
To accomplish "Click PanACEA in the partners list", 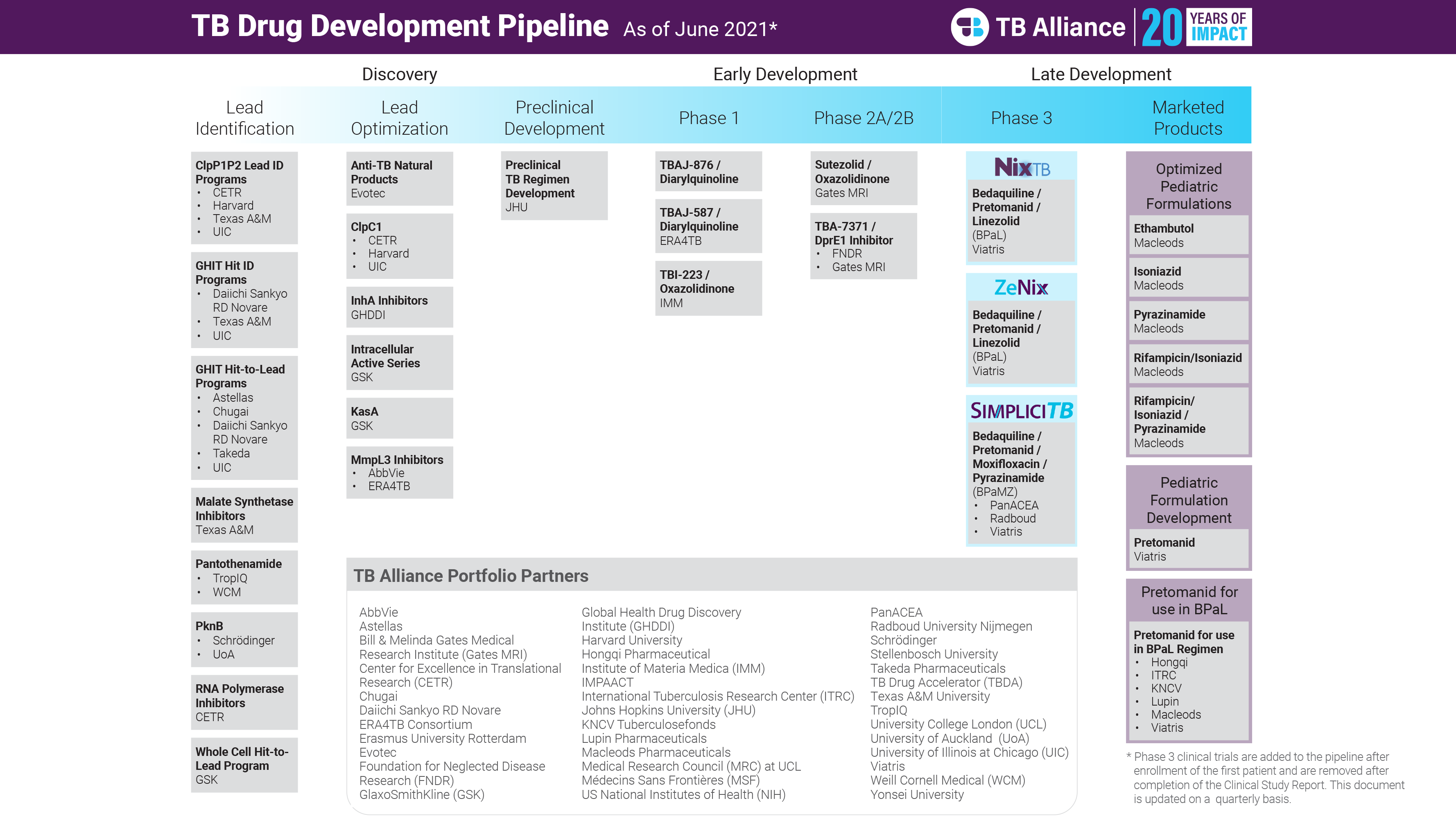I will [896, 612].
